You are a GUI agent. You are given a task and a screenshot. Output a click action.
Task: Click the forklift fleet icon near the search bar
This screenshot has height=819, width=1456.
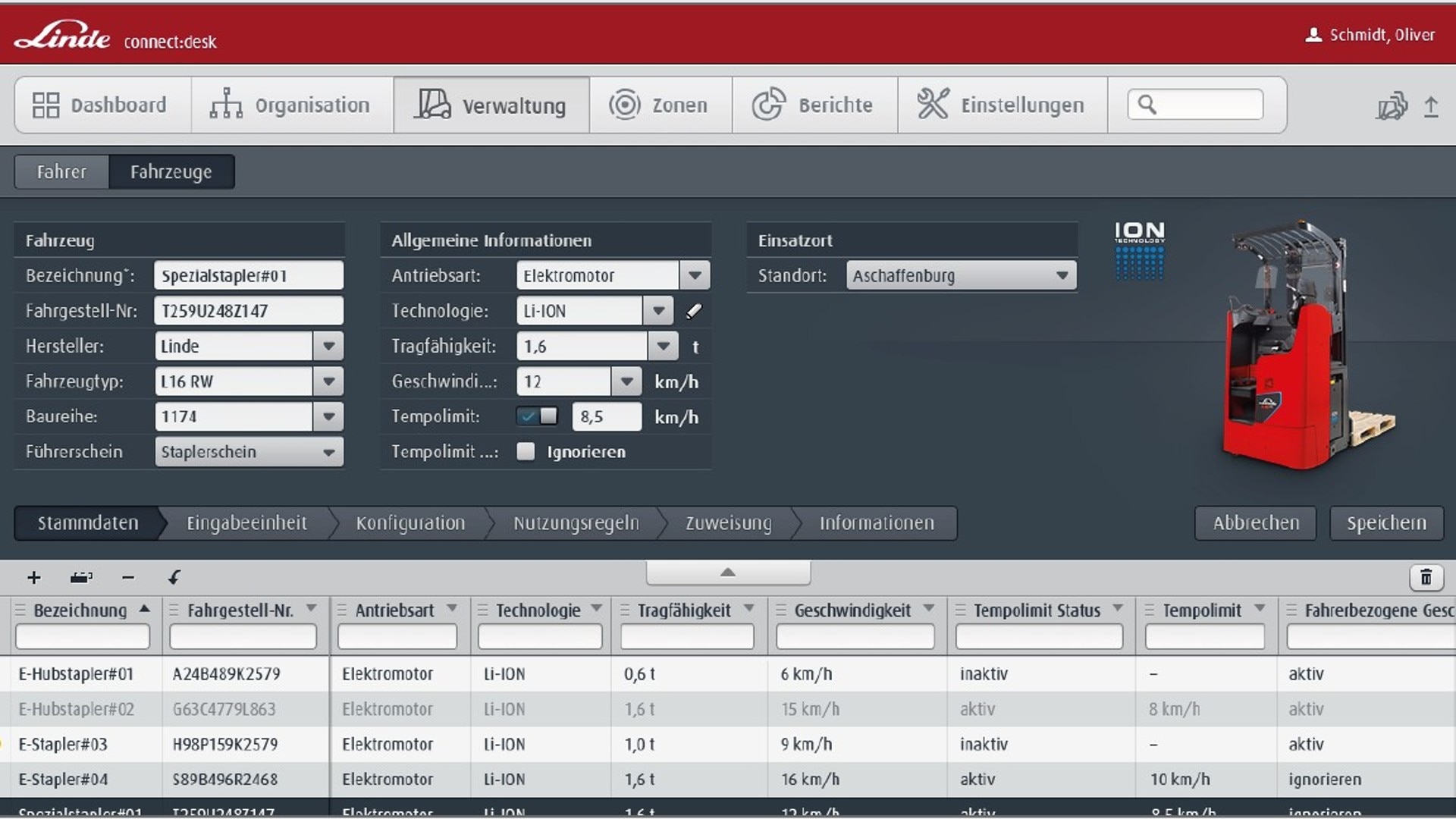click(x=1392, y=106)
